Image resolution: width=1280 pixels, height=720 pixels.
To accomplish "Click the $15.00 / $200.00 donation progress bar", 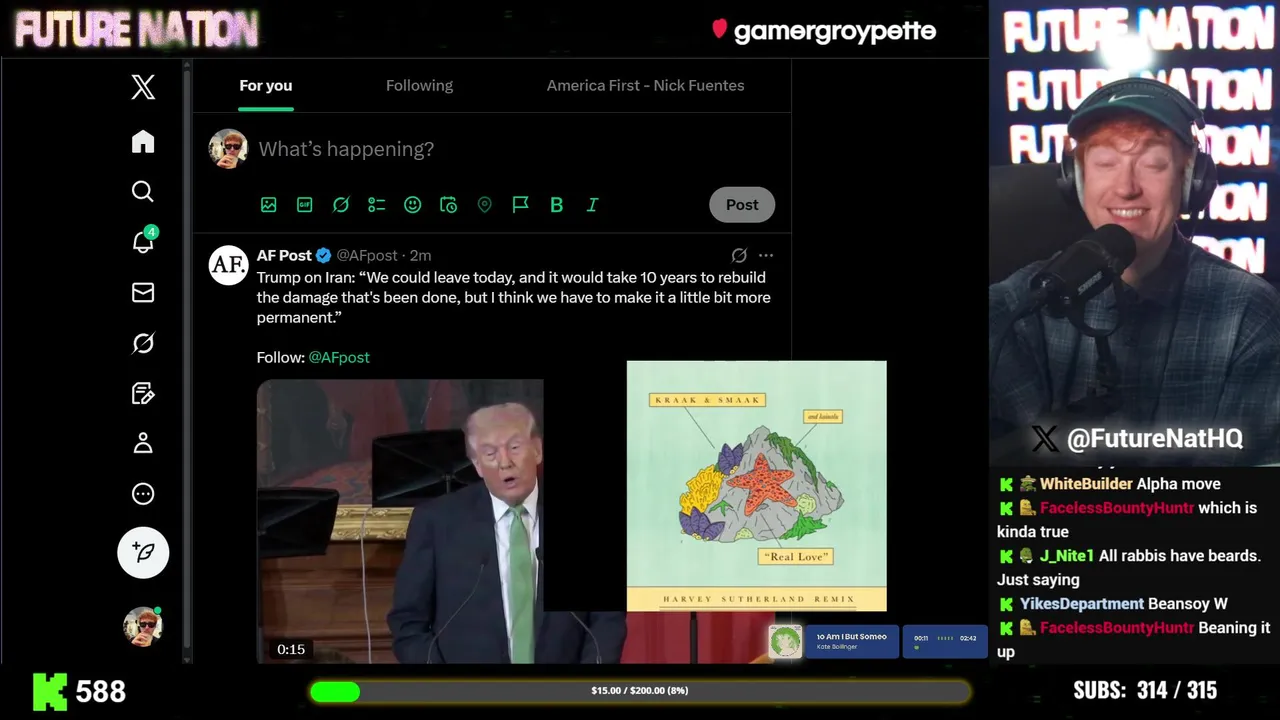I will click(640, 691).
